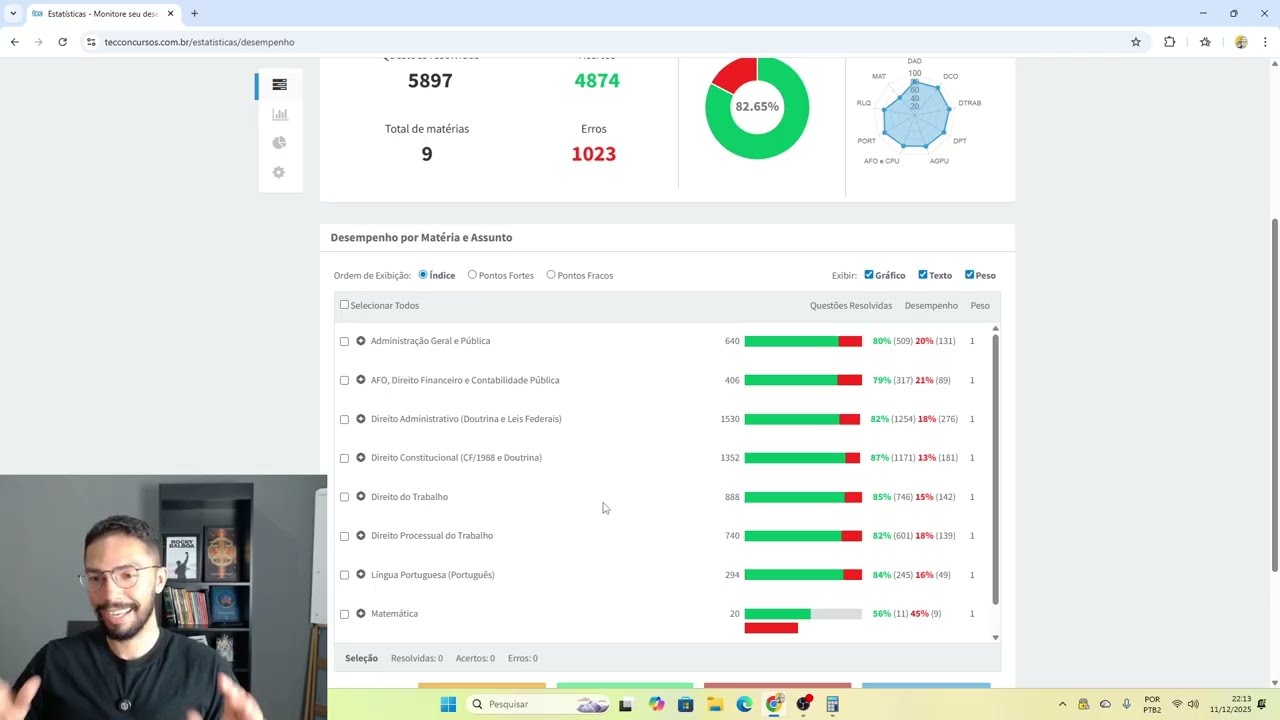Click the 82.65% donut chart
The width and height of the screenshot is (1280, 720).
click(x=757, y=106)
